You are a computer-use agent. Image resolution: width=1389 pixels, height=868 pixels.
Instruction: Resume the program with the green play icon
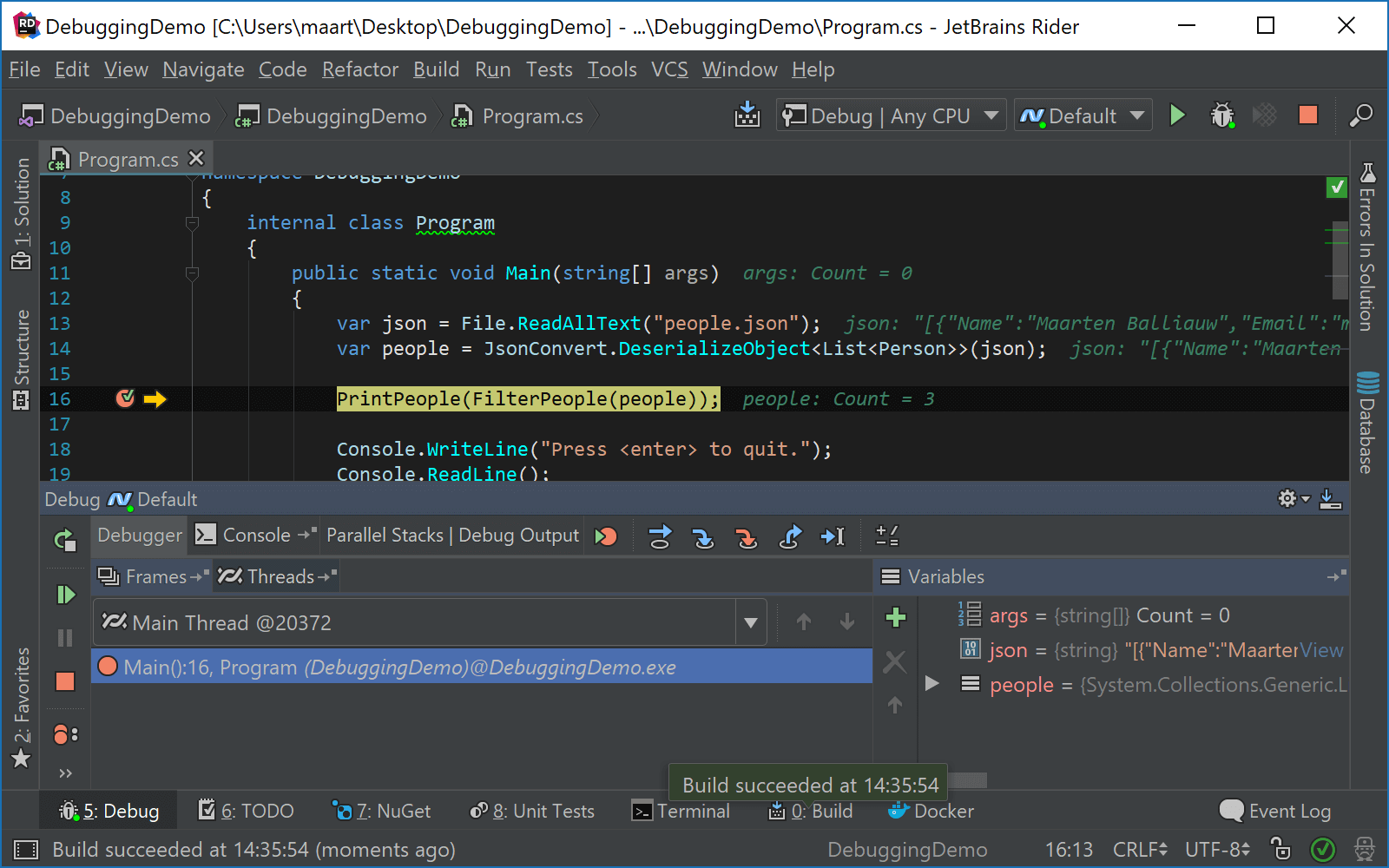65,595
